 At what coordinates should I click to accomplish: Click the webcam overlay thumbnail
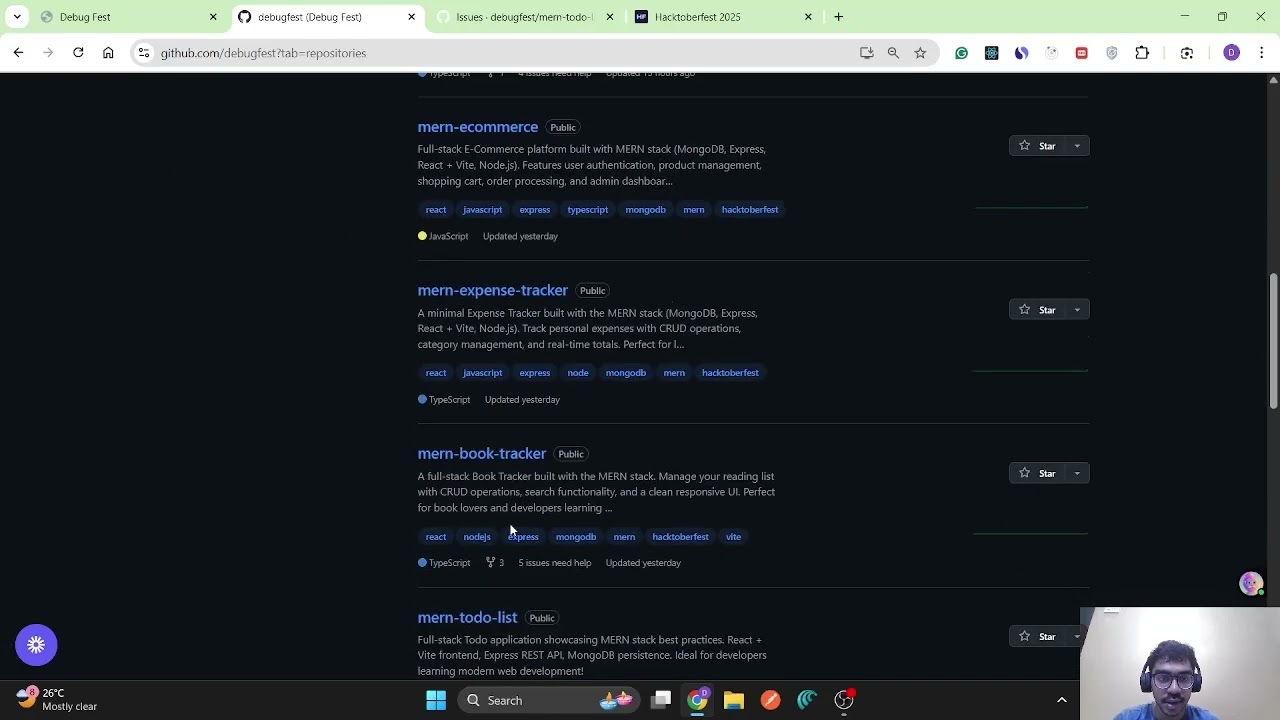(x=1180, y=665)
